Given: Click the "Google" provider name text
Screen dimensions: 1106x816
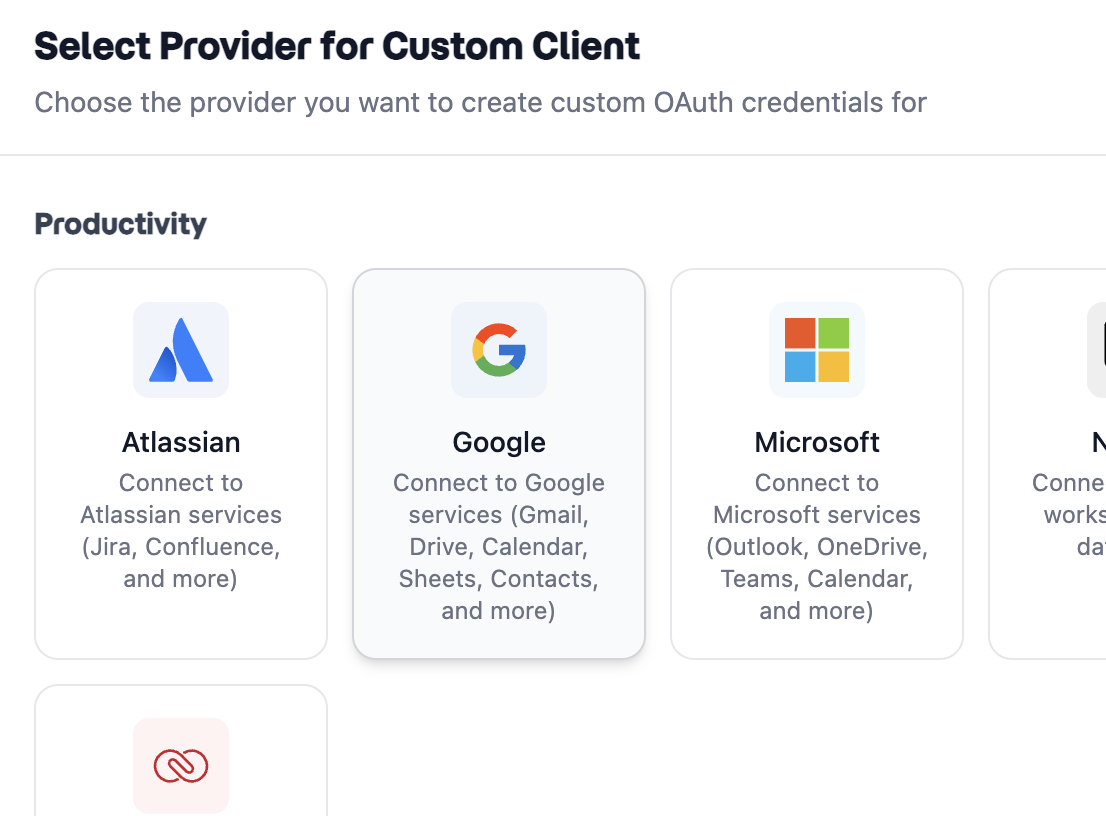Looking at the screenshot, I should coord(499,442).
